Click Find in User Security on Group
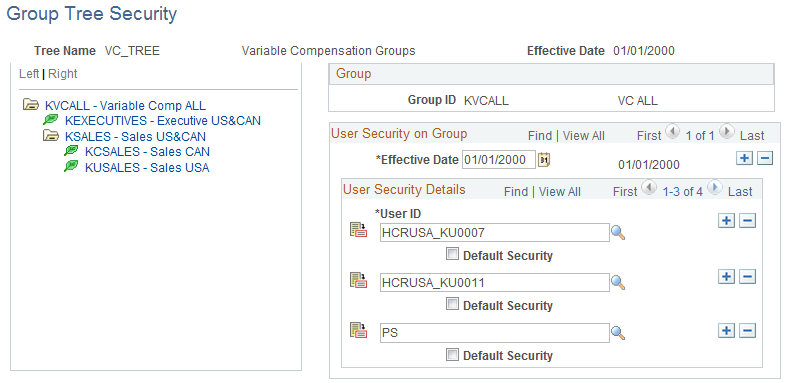785x383 pixels. coord(540,136)
